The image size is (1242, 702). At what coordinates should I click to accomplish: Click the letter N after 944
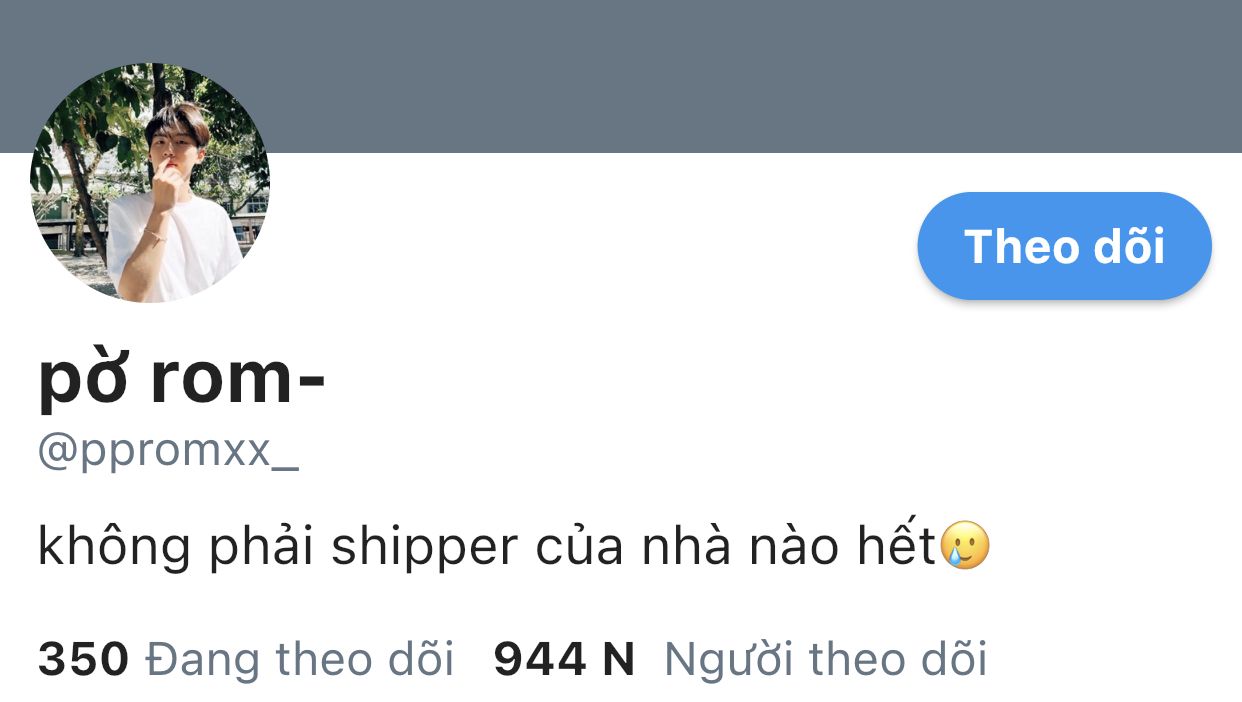[619, 660]
